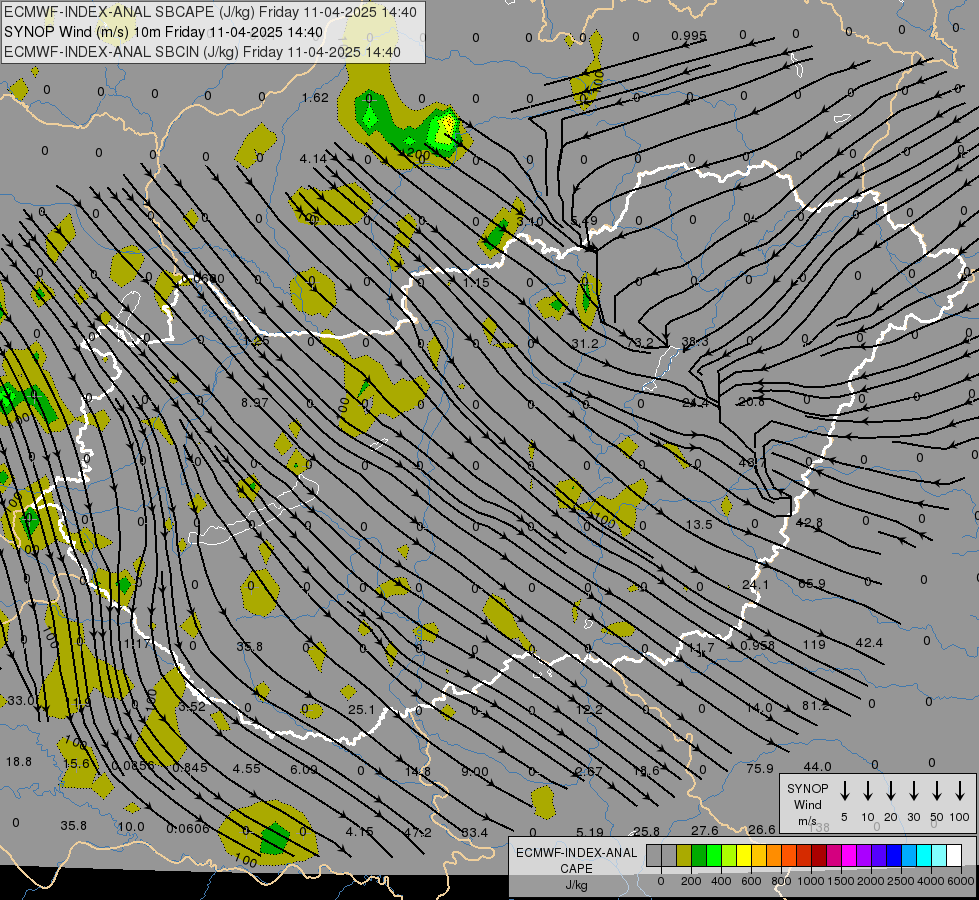Image resolution: width=979 pixels, height=900 pixels.
Task: Click the SYNOP Wind 10m title line
Action: tap(164, 32)
